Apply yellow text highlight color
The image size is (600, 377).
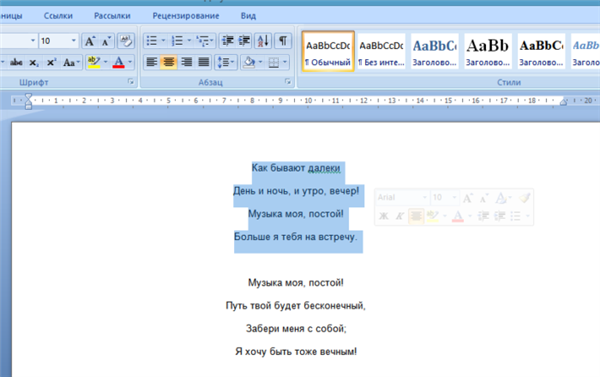pos(93,62)
